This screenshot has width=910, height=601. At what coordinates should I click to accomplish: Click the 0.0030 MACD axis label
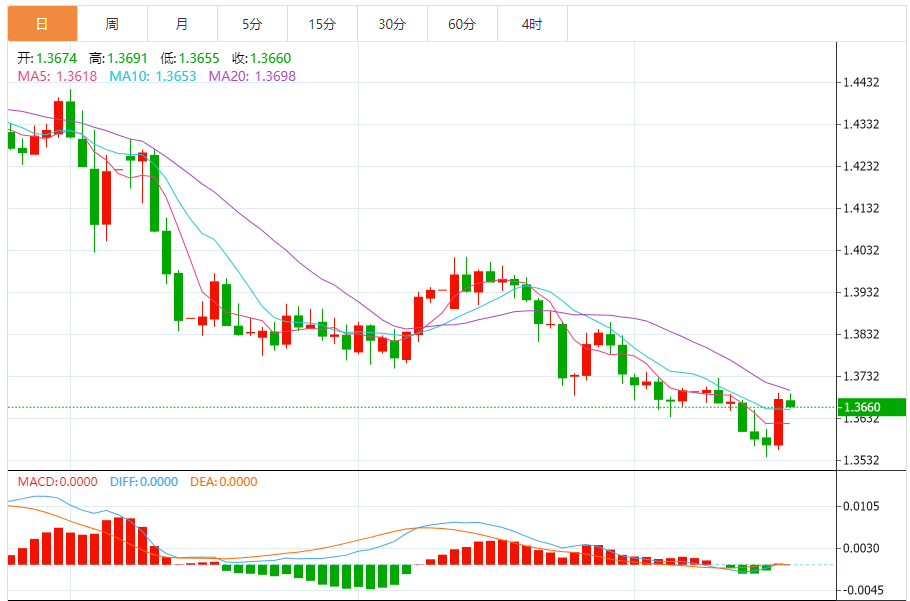[x=863, y=548]
